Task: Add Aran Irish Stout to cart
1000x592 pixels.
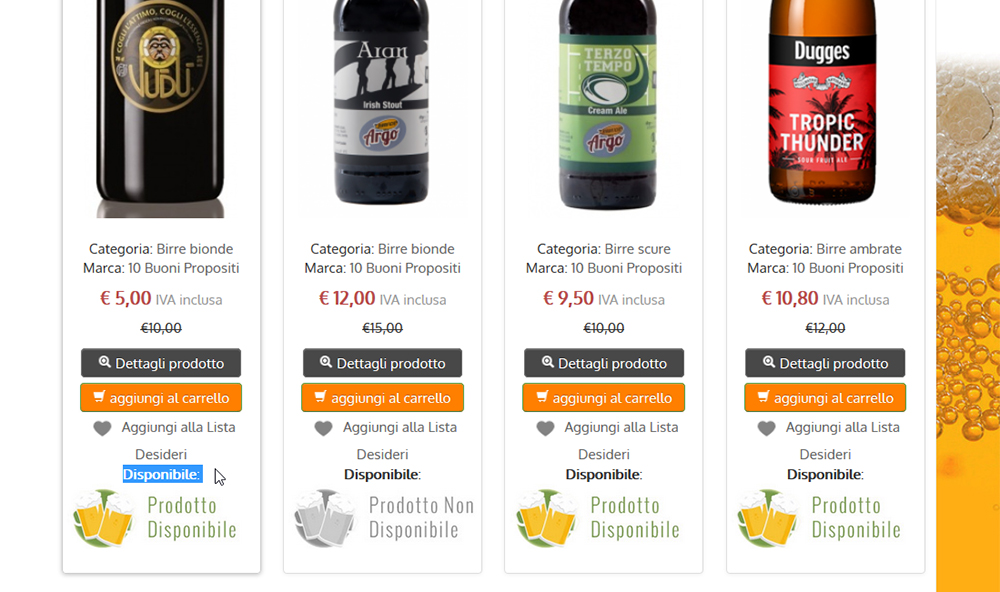Action: [x=382, y=397]
